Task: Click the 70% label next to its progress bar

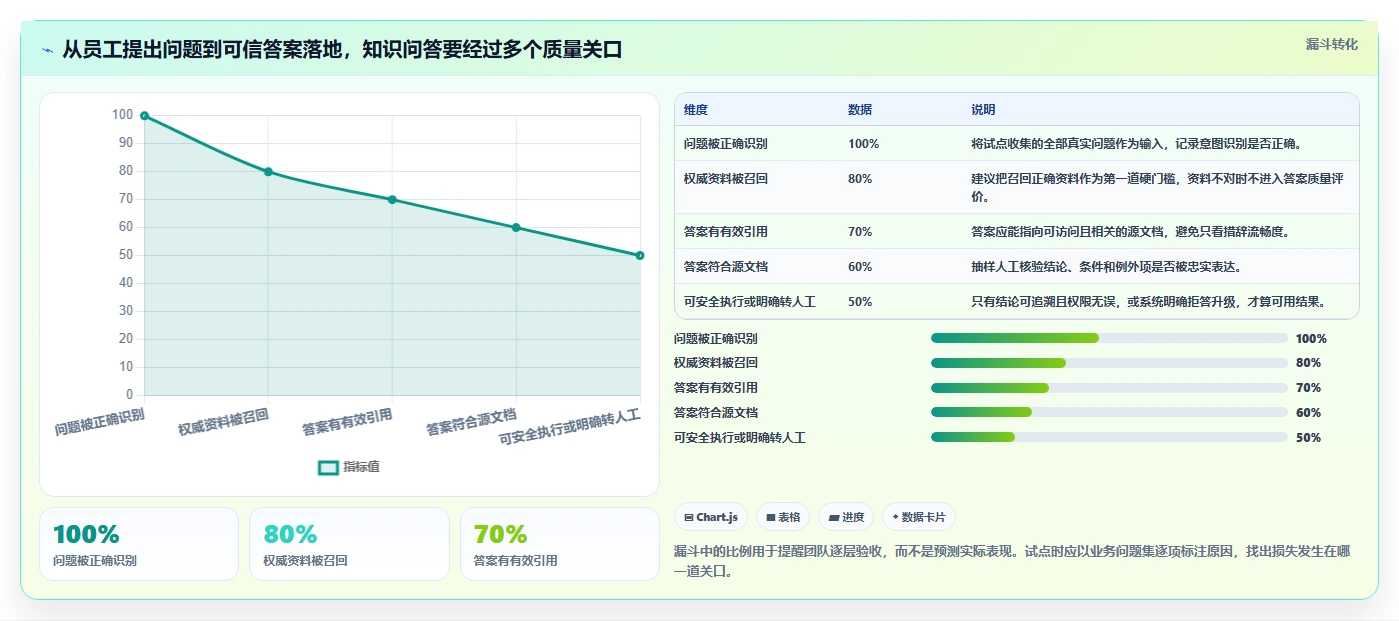Action: point(1308,388)
